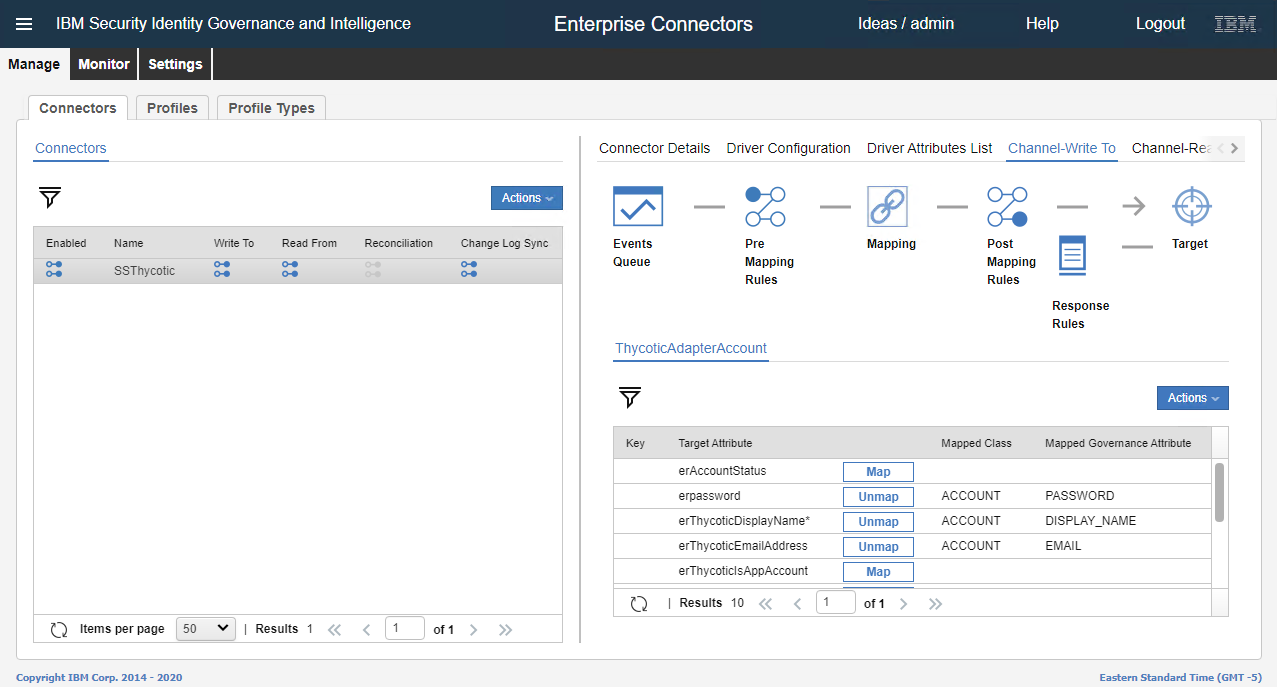
Task: Click the attribute table vertical scrollbar
Action: click(x=1219, y=492)
